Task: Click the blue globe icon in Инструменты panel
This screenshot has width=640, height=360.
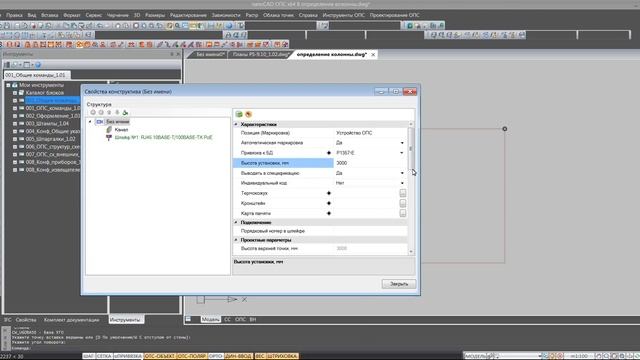Action: [x=38, y=65]
